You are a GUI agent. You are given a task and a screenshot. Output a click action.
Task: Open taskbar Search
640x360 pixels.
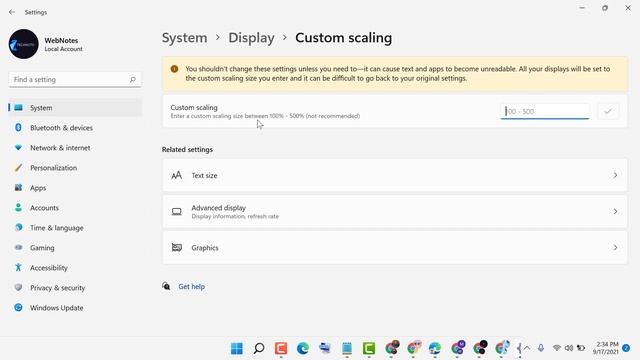coord(259,348)
